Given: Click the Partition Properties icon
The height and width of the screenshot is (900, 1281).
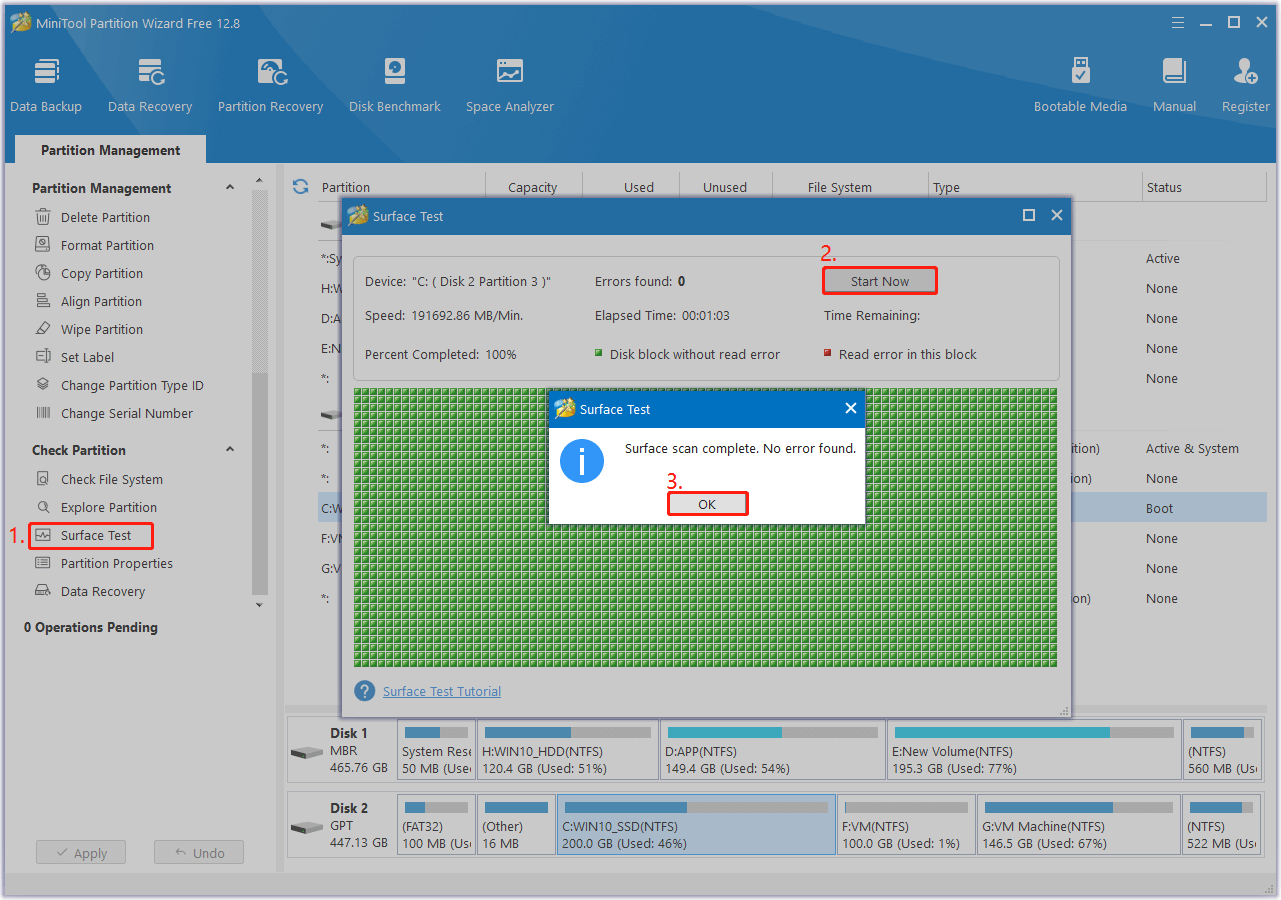Looking at the screenshot, I should pyautogui.click(x=43, y=563).
